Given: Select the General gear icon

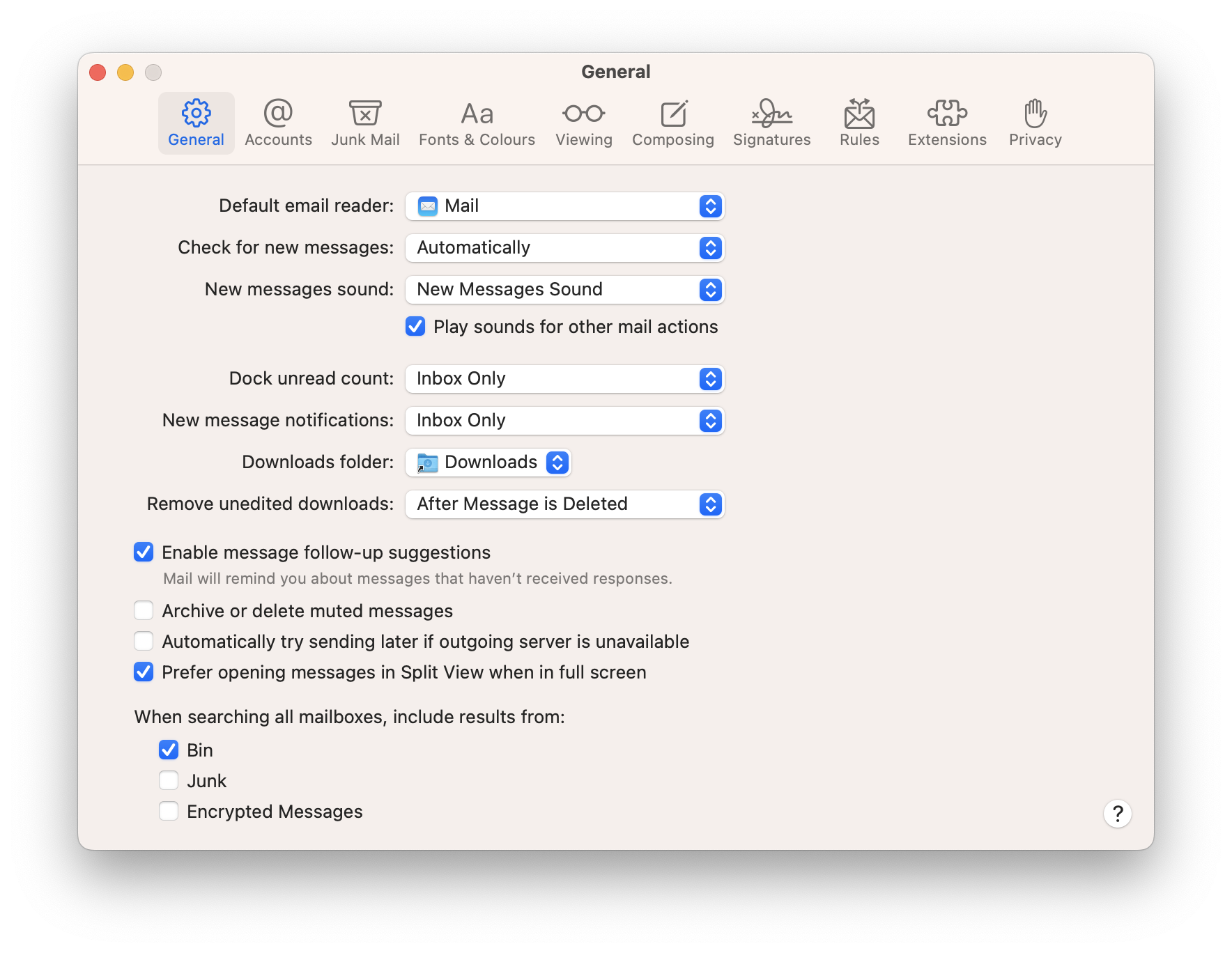Looking at the screenshot, I should coord(196,123).
